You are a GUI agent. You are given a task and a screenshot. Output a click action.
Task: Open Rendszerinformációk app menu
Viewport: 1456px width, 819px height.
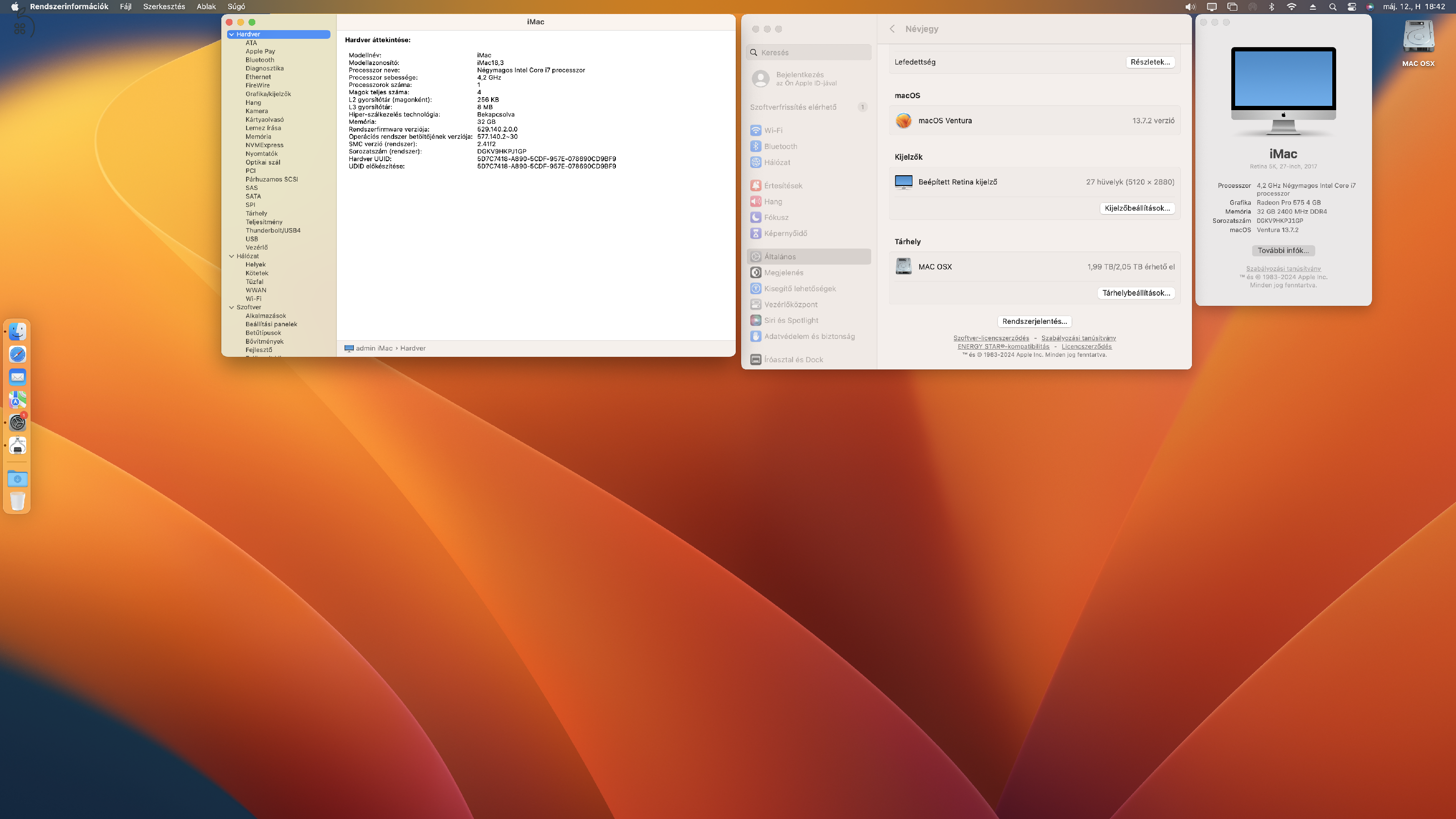tap(69, 7)
